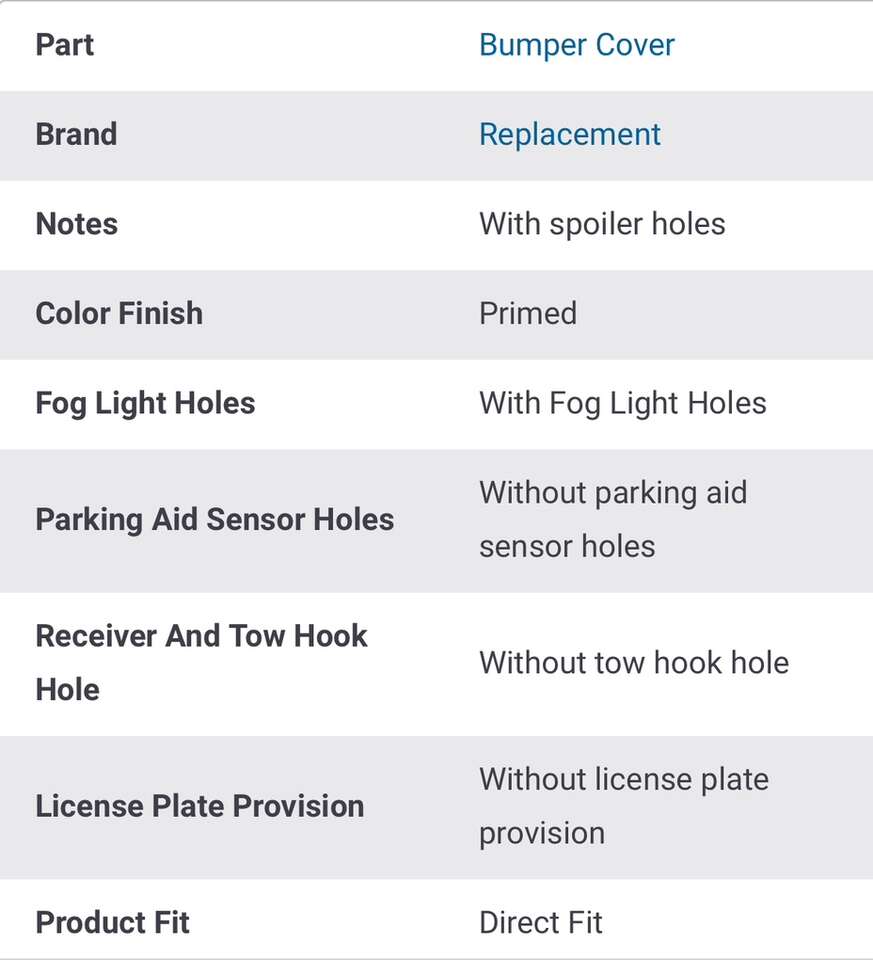The height and width of the screenshot is (960, 873).
Task: Select the Parking Aid Sensor Holes label
Action: (214, 520)
